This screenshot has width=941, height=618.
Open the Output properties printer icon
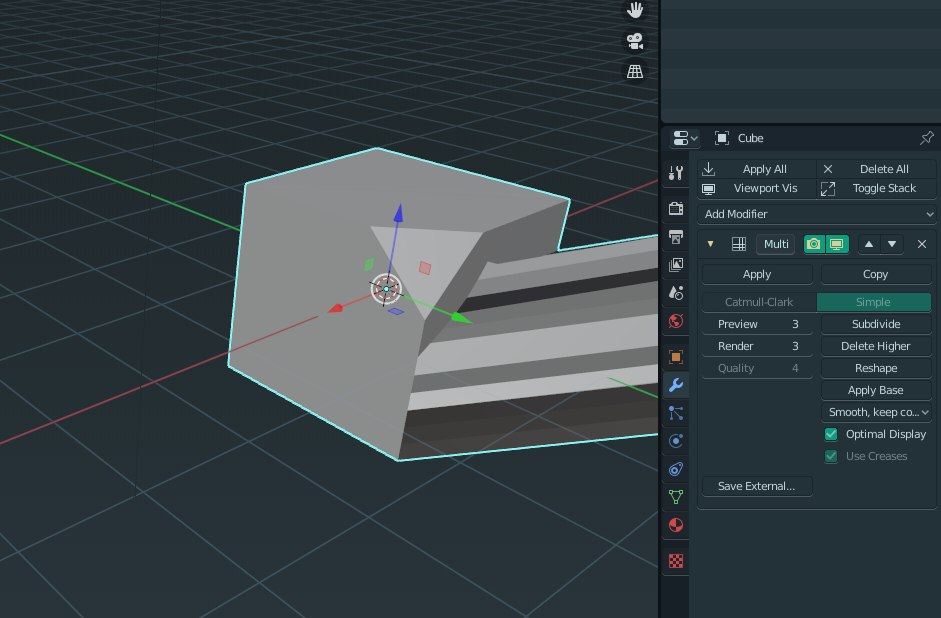tap(676, 237)
